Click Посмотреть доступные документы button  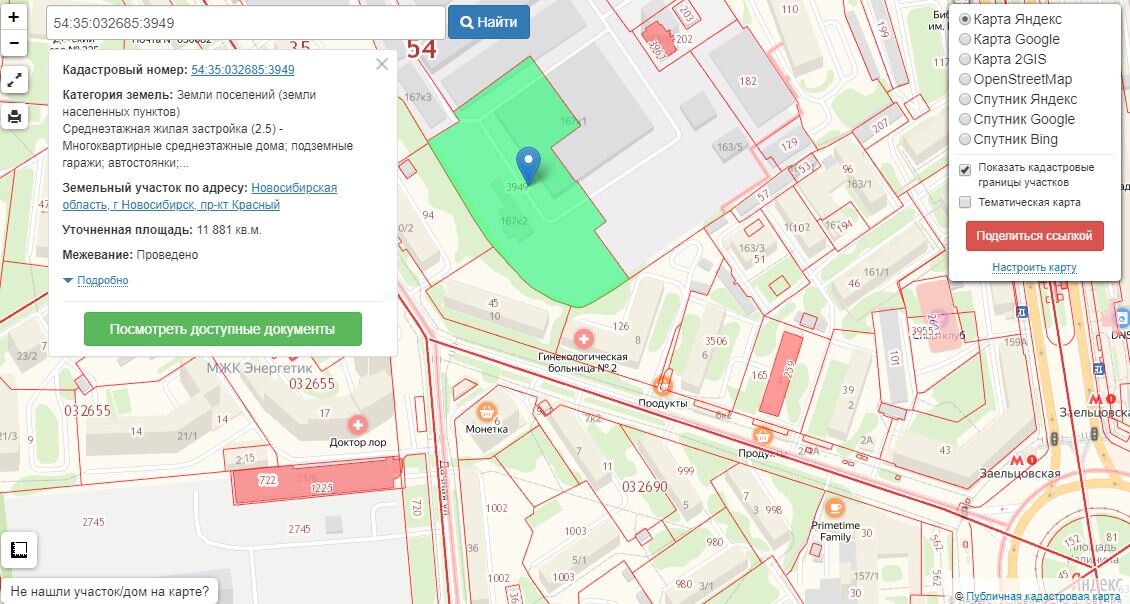click(223, 329)
